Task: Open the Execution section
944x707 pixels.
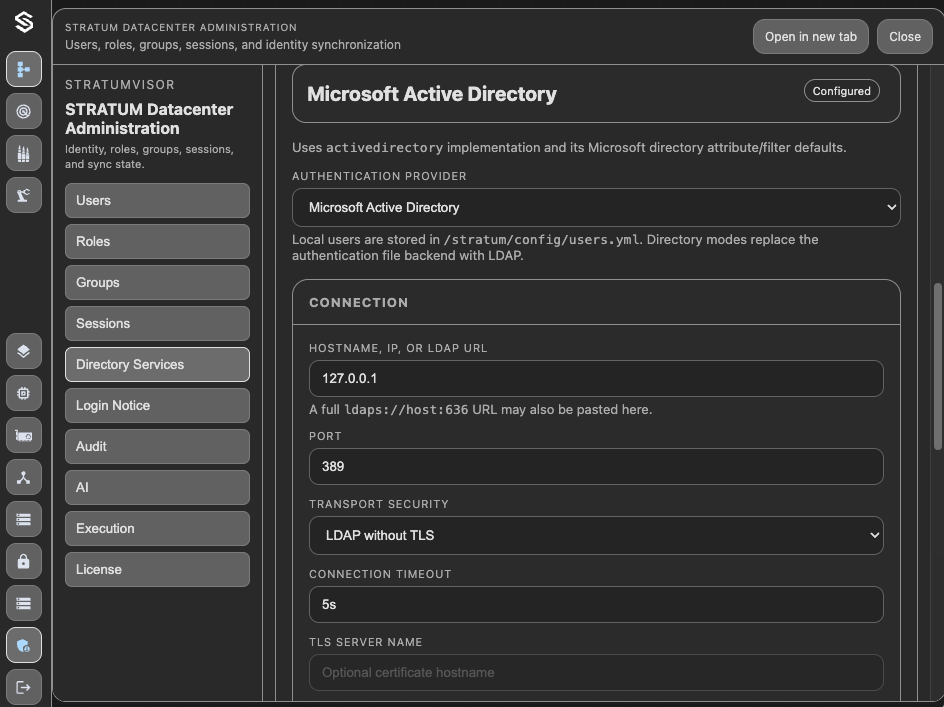Action: coord(157,528)
